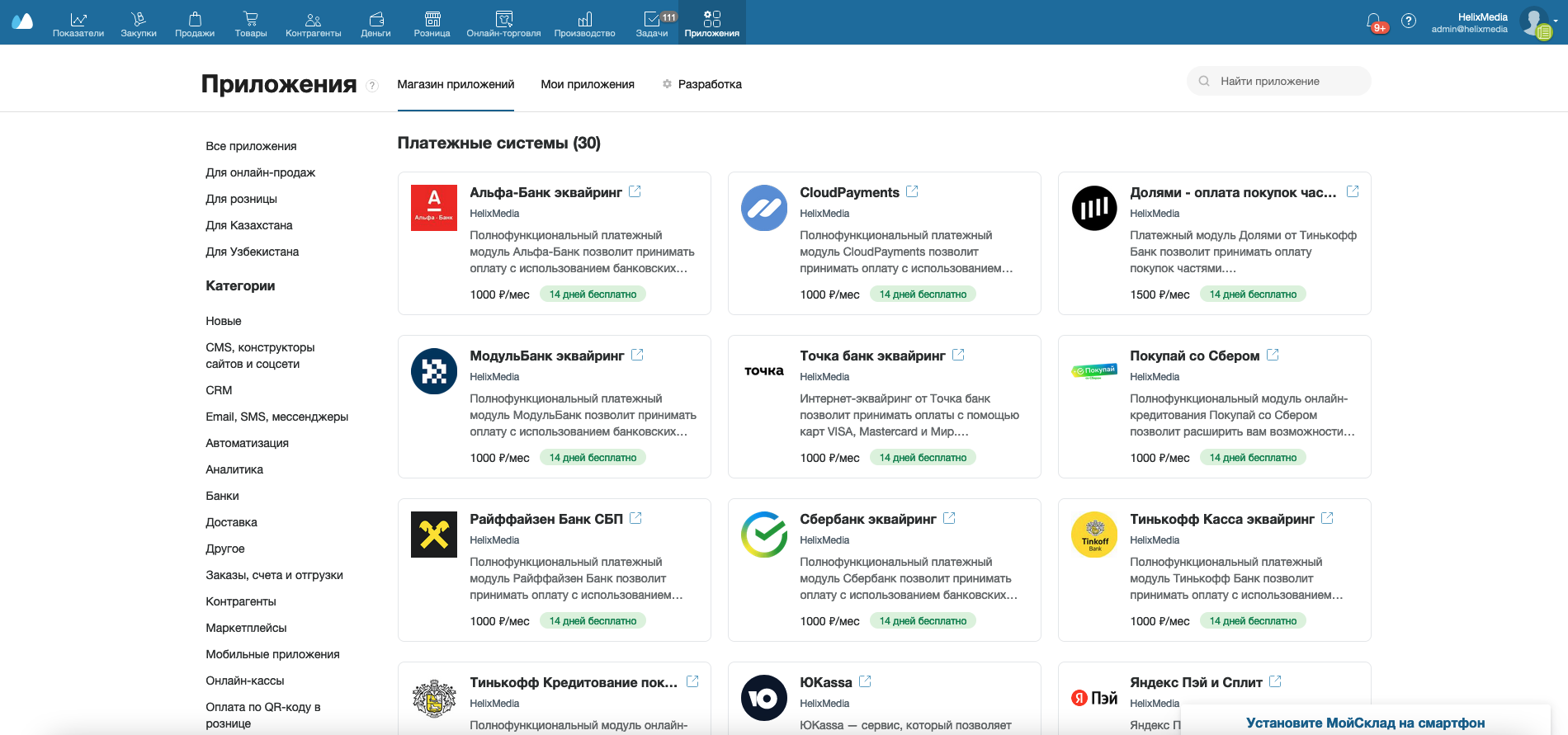Open the Доставка category

coord(232,522)
